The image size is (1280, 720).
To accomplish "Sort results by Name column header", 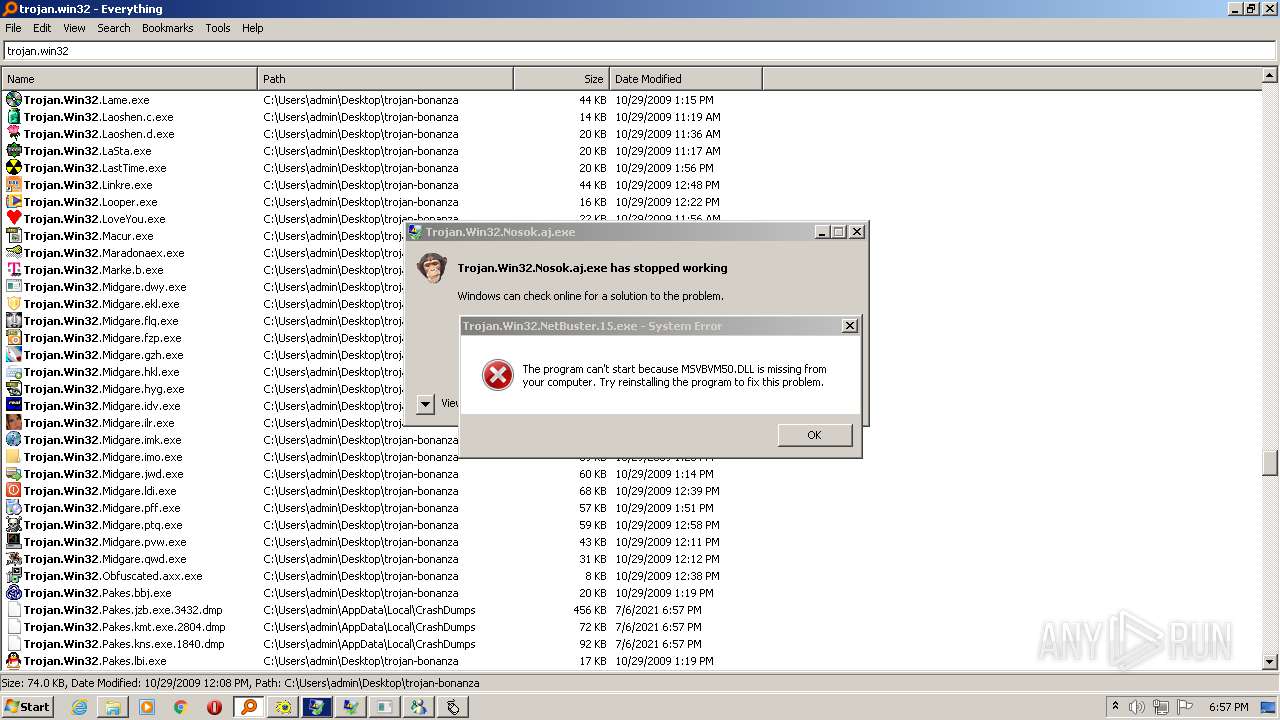I will [x=129, y=79].
